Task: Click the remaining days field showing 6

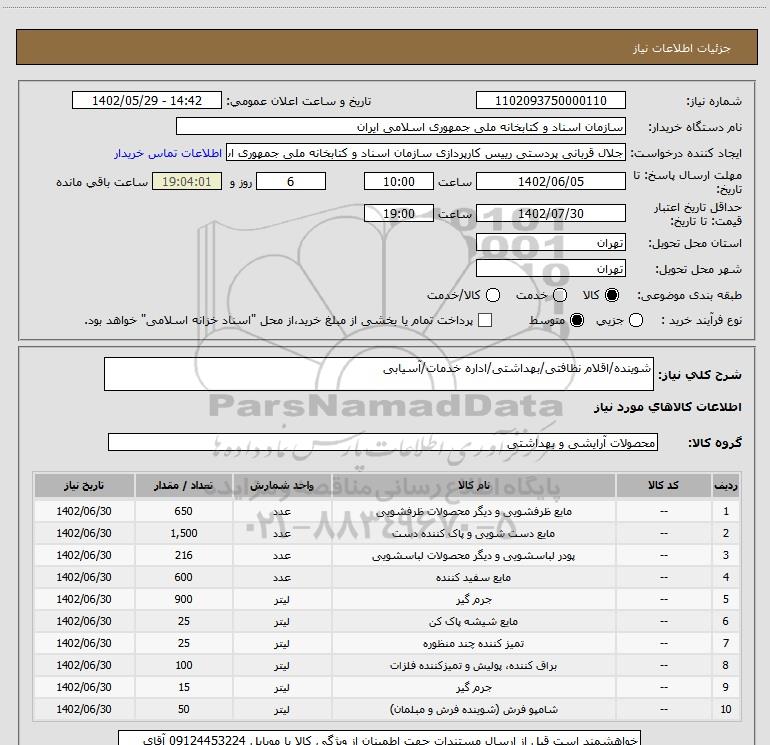Action: click(x=291, y=182)
